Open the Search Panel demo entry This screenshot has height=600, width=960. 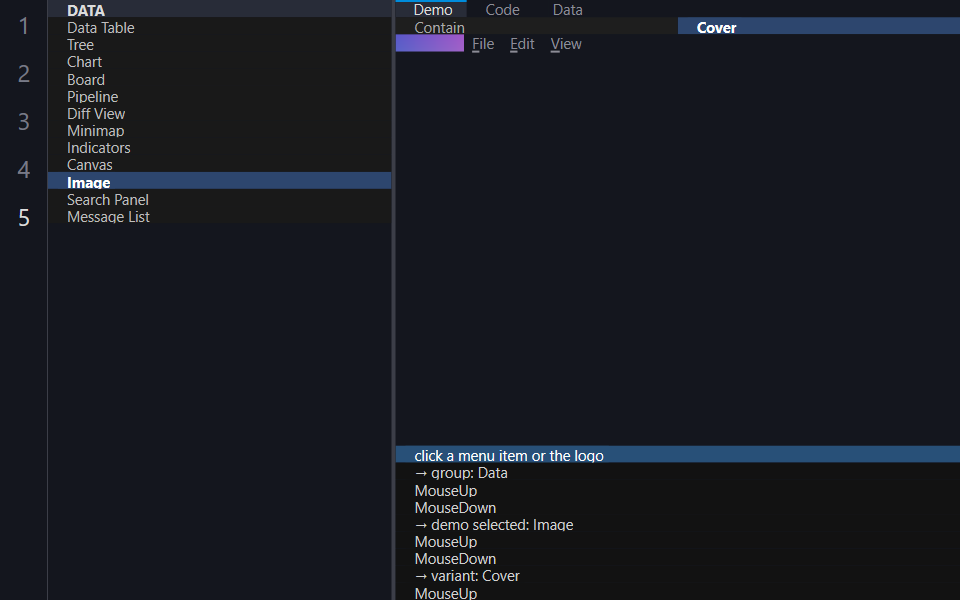[219, 199]
